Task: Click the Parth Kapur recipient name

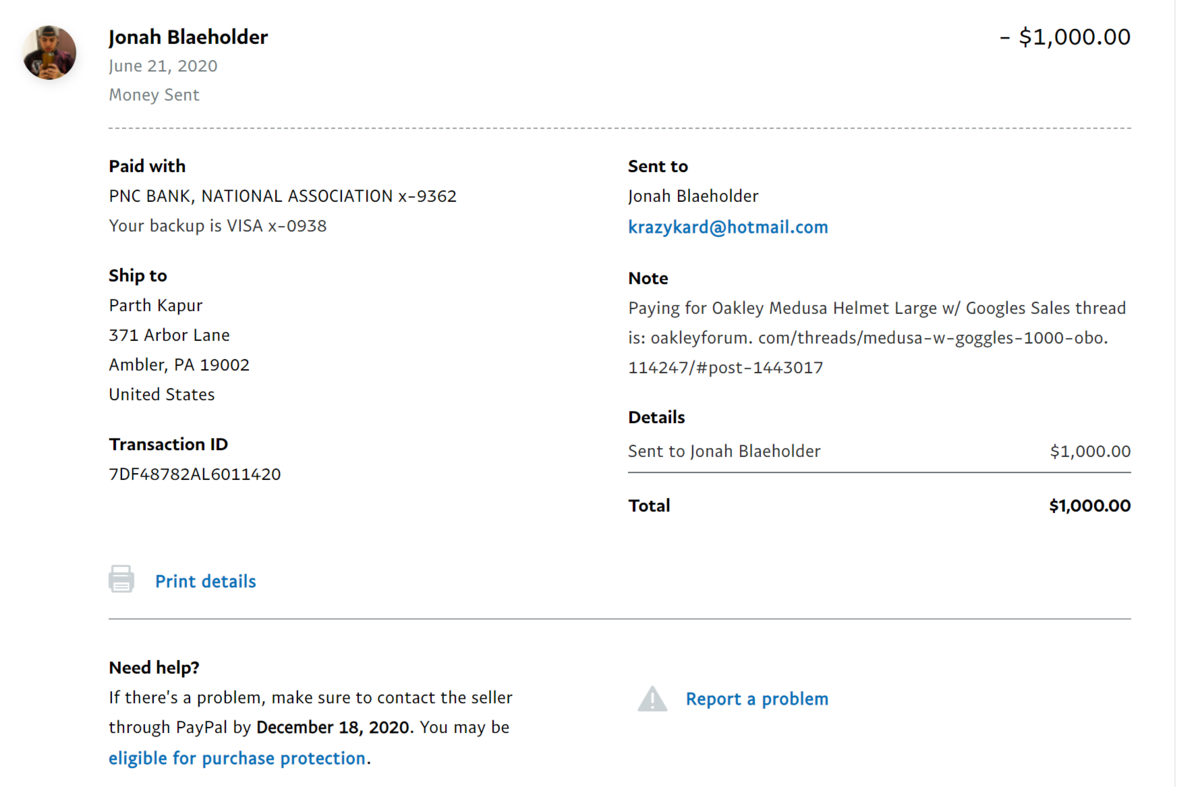Action: (156, 305)
